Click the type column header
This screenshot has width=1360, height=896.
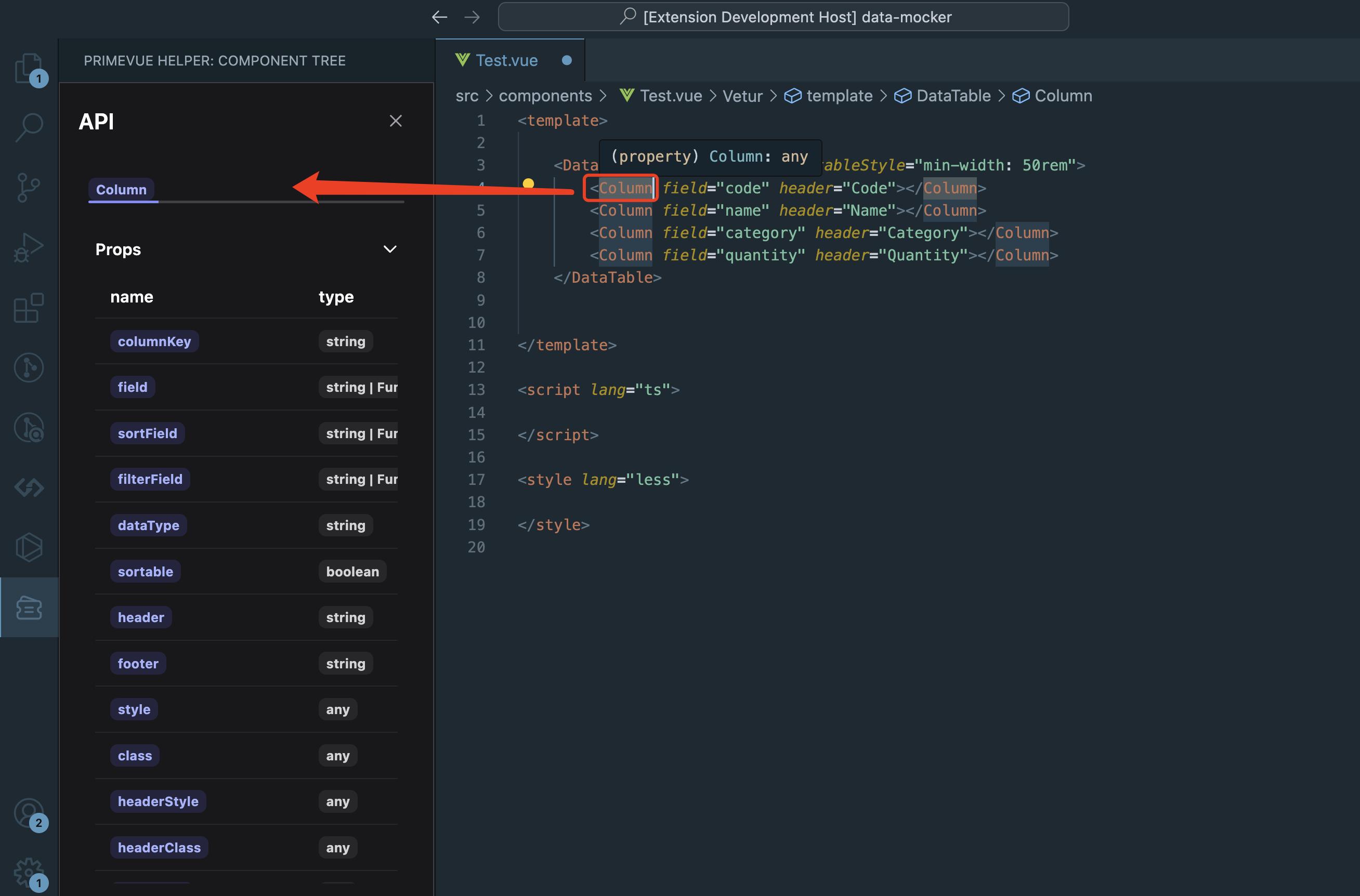[x=336, y=297]
